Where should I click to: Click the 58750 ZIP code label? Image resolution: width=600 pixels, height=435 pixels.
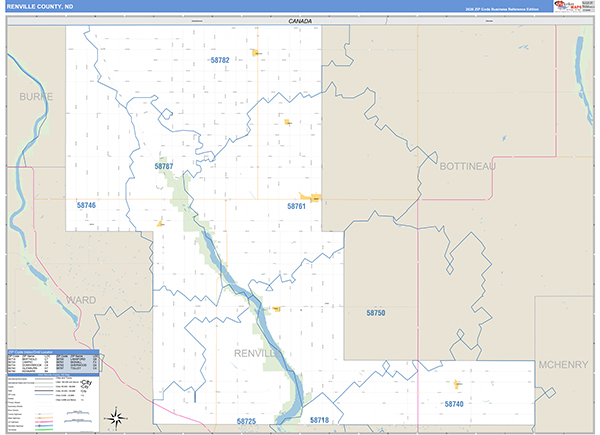pyautogui.click(x=376, y=313)
